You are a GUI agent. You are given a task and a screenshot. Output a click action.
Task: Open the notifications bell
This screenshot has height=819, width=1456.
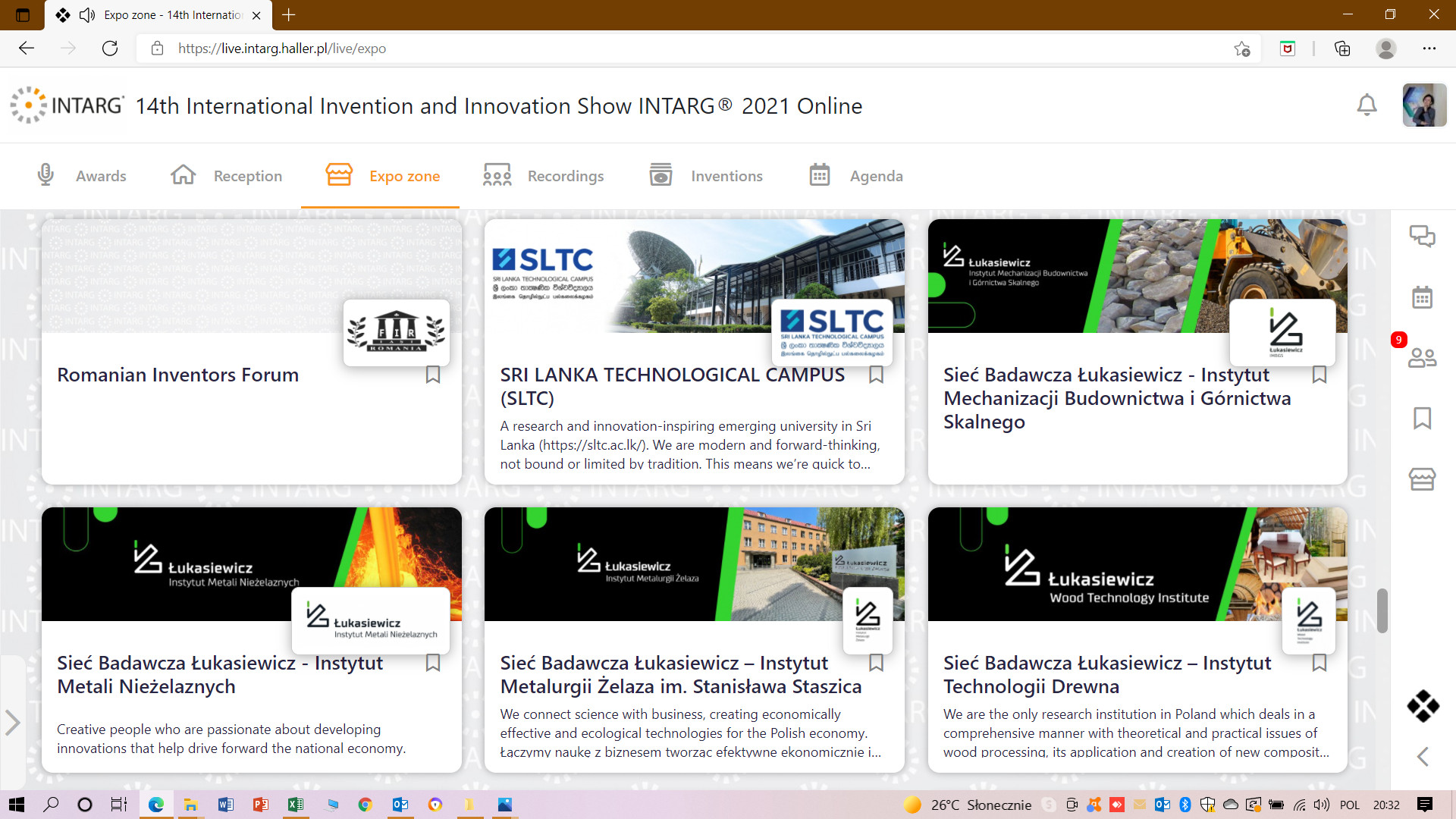pyautogui.click(x=1367, y=105)
